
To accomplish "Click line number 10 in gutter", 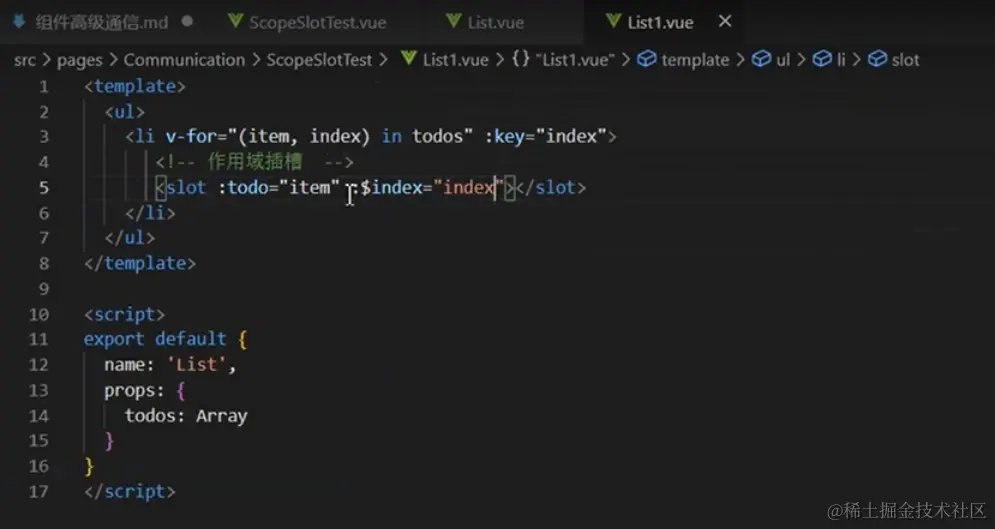I will tap(39, 315).
